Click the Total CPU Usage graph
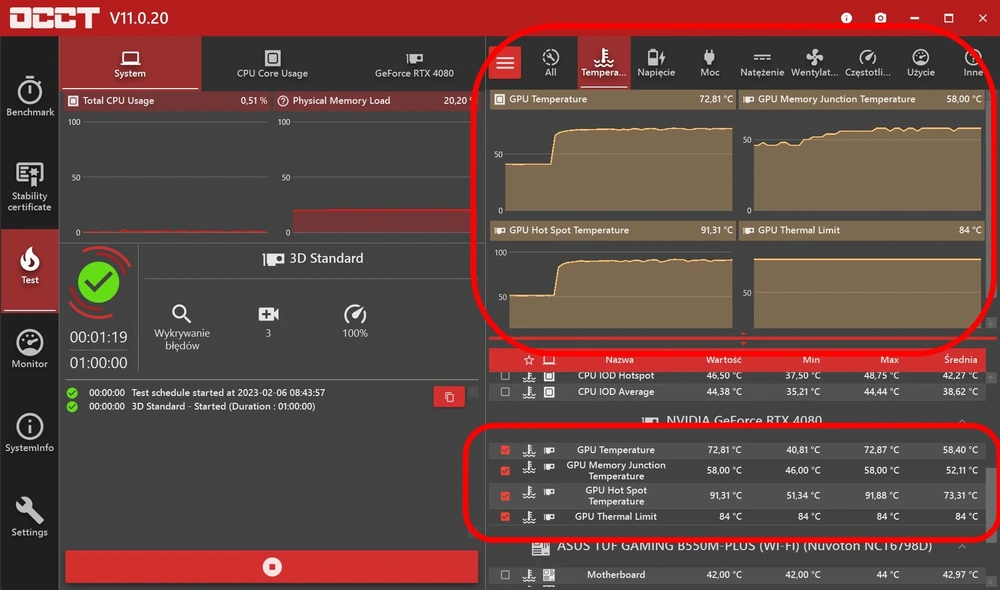The image size is (1000, 590). pos(167,175)
